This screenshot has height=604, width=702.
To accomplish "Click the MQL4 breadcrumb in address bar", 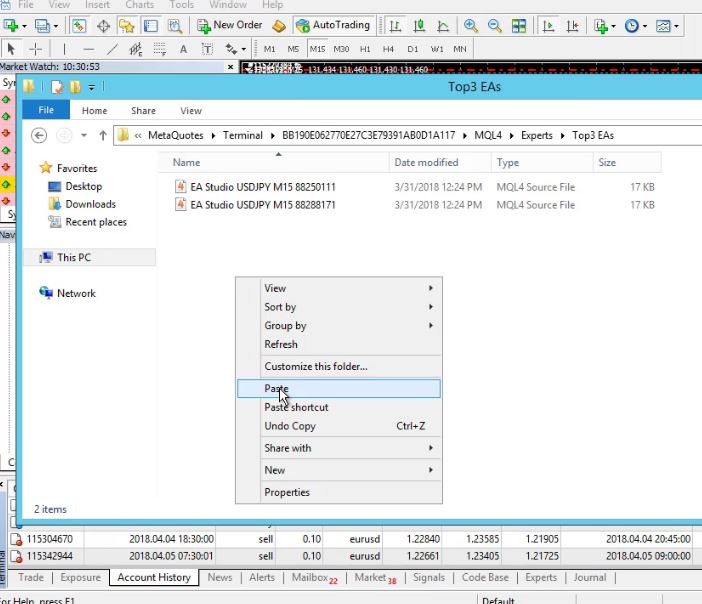I will tap(488, 135).
